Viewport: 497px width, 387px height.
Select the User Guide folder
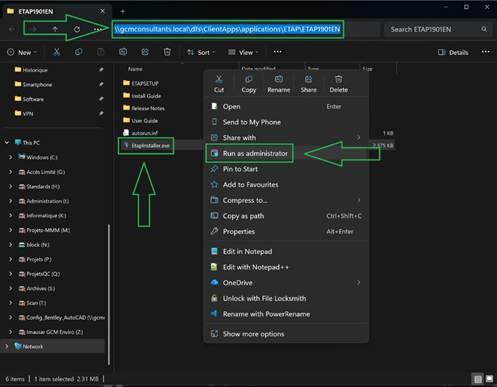[x=140, y=120]
